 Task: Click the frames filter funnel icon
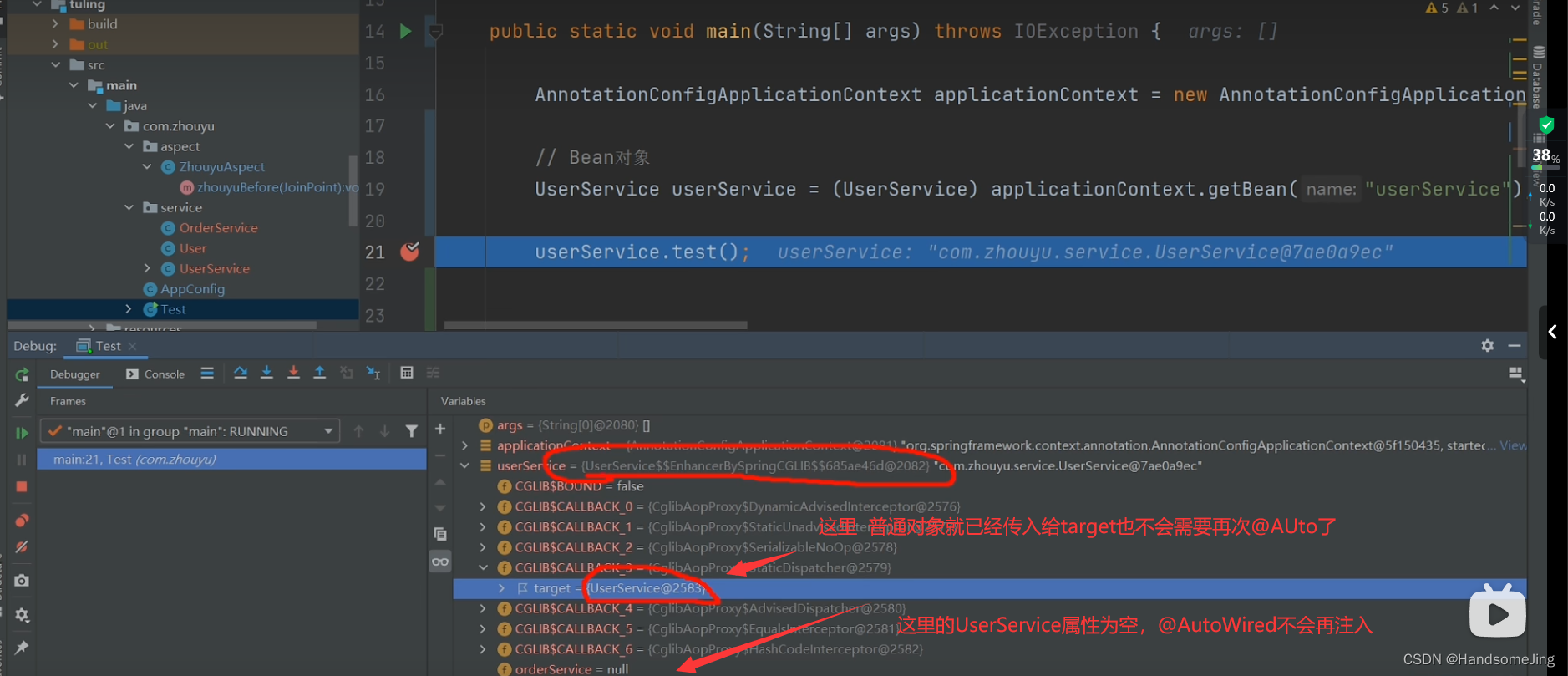[x=411, y=431]
